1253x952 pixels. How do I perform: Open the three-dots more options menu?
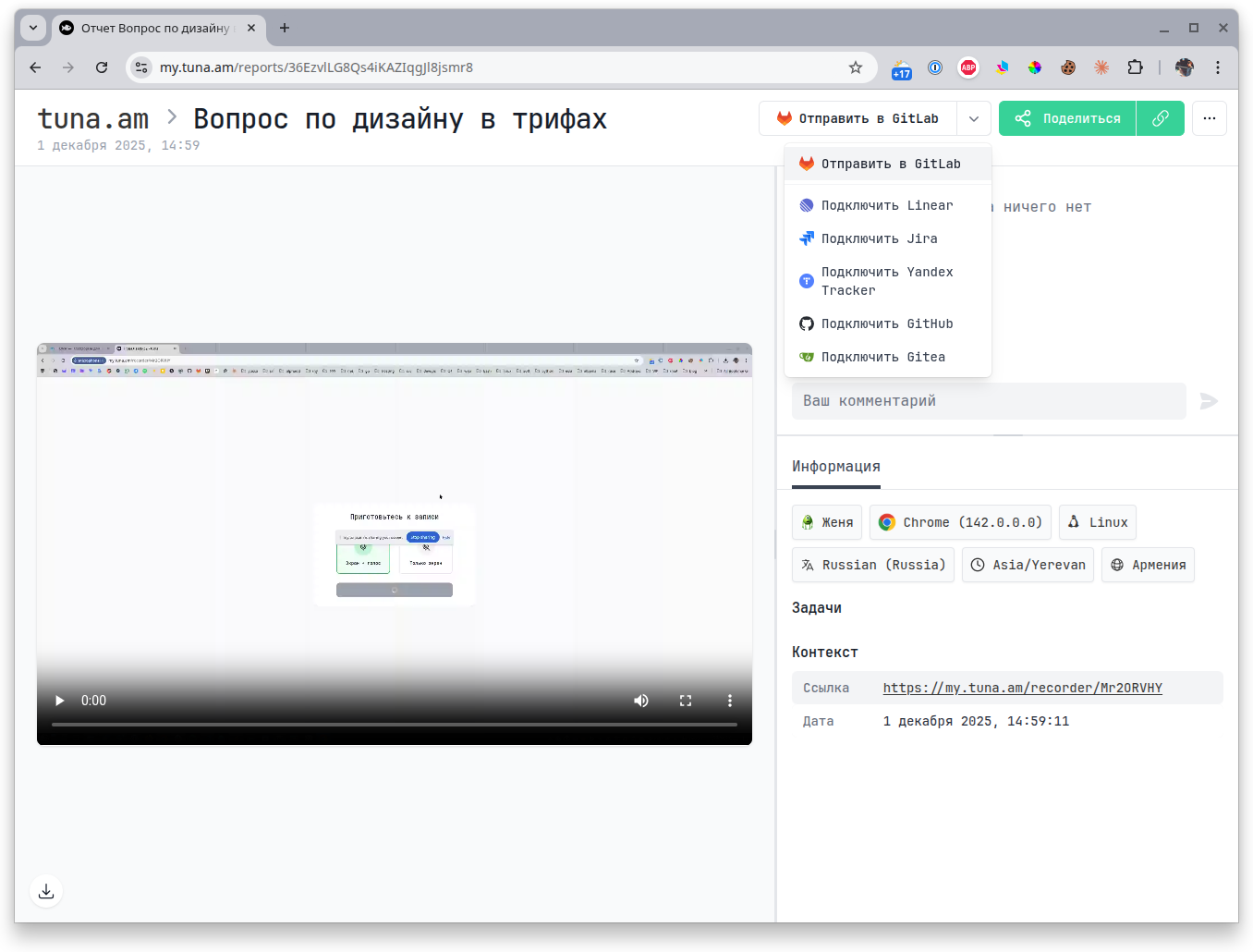1209,118
